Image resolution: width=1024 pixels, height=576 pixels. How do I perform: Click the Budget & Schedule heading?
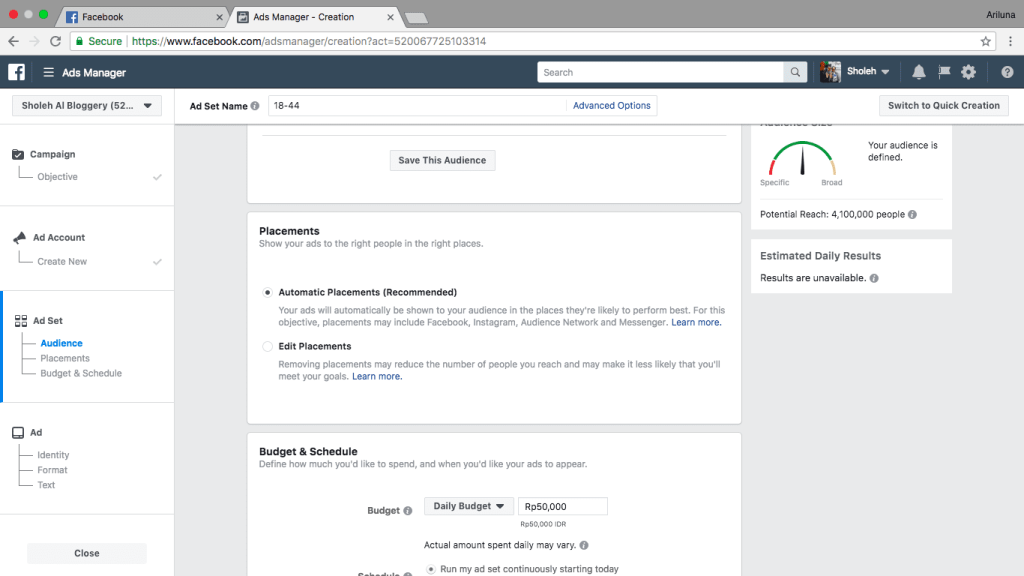308,452
